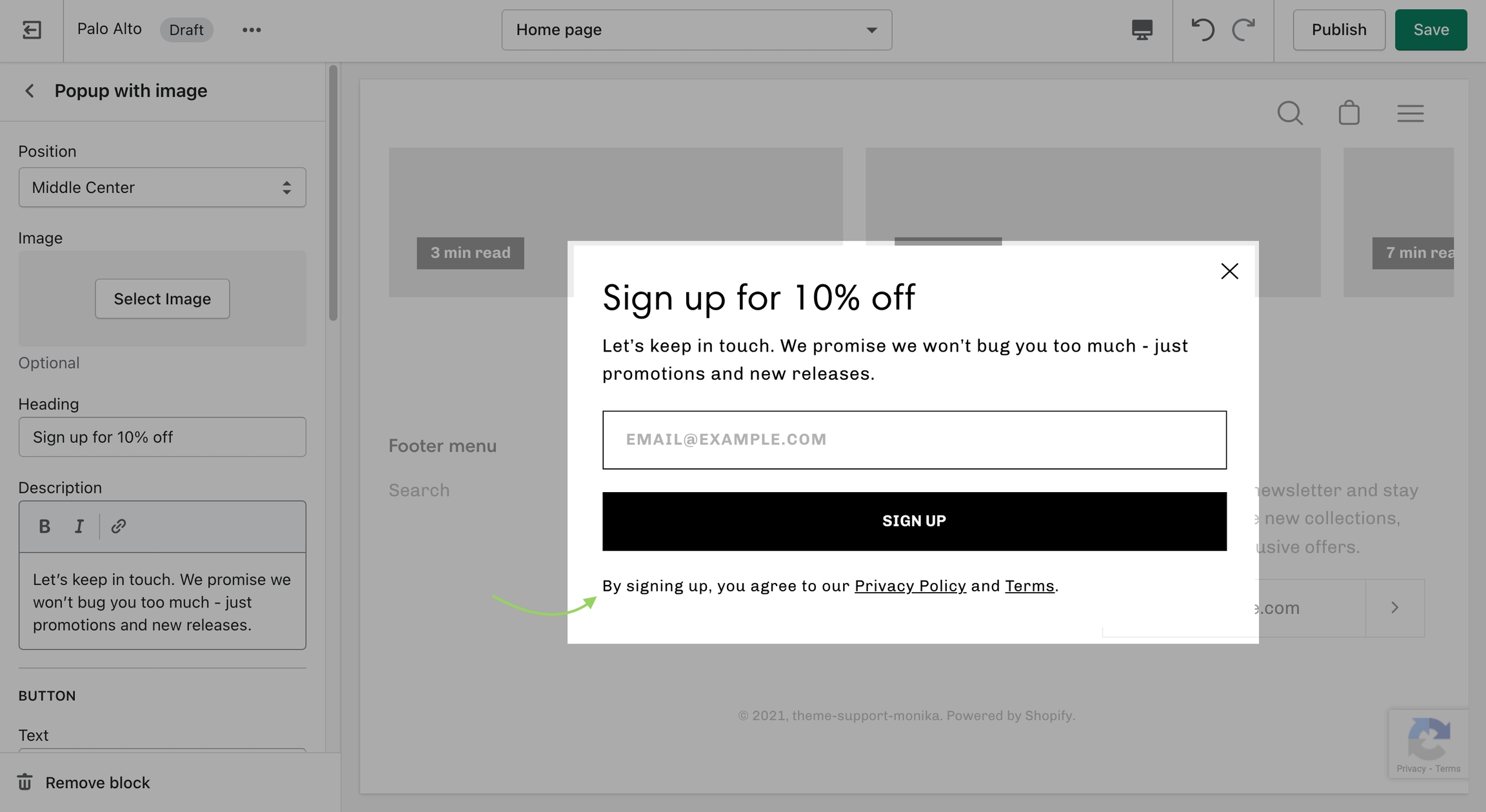1486x812 pixels.
Task: Go back from Popup with image panel
Action: (30, 91)
